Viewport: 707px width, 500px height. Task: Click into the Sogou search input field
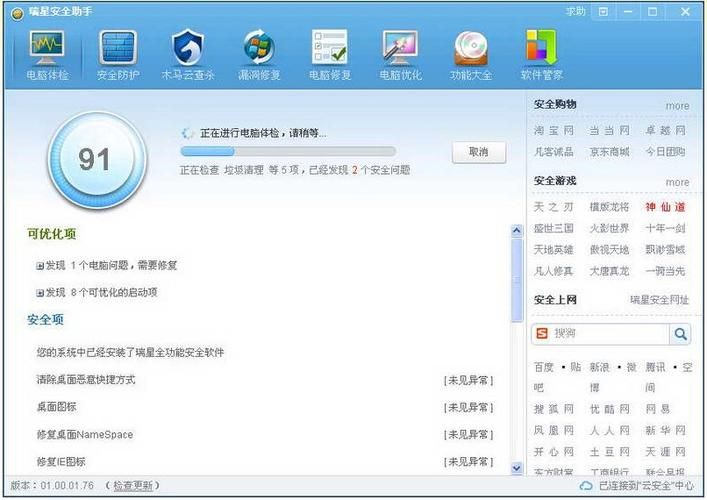609,334
